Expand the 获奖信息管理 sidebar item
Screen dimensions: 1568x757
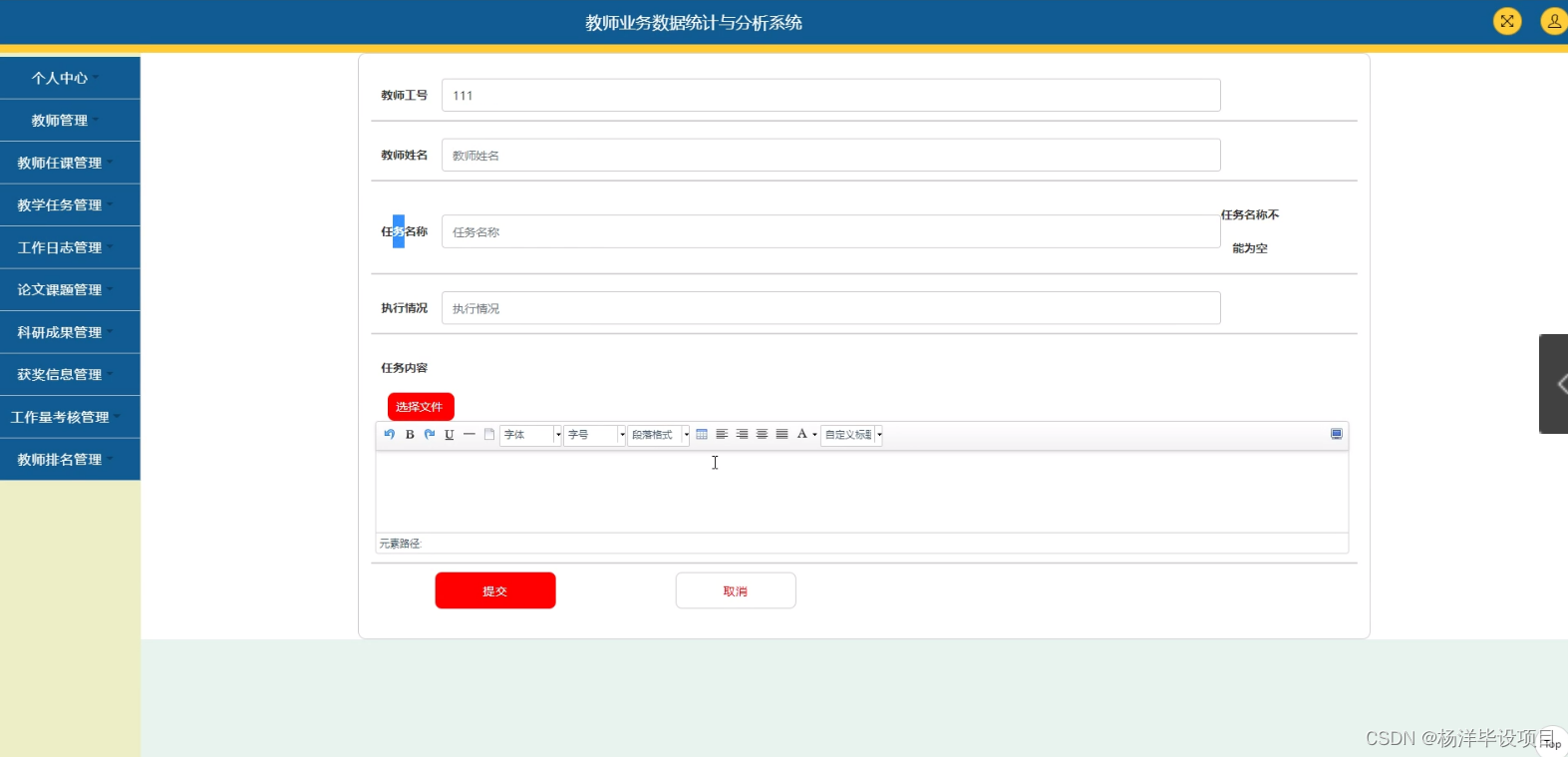click(70, 374)
